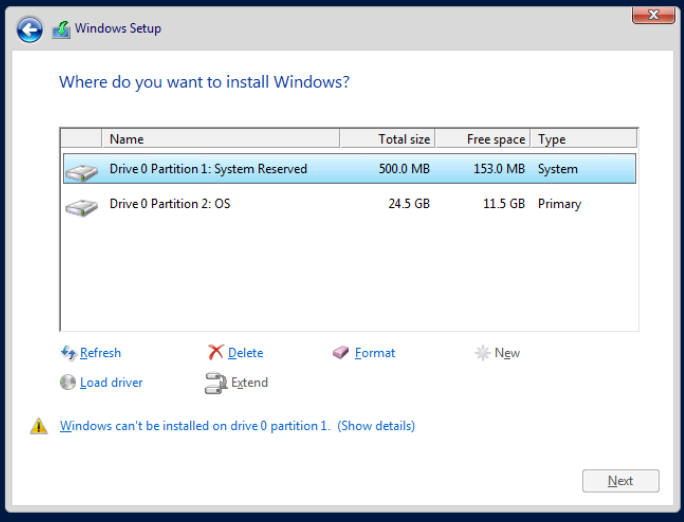This screenshot has height=522, width=684.
Task: Select Drive 0 Partition 1: System Reserved
Action: coord(208,169)
